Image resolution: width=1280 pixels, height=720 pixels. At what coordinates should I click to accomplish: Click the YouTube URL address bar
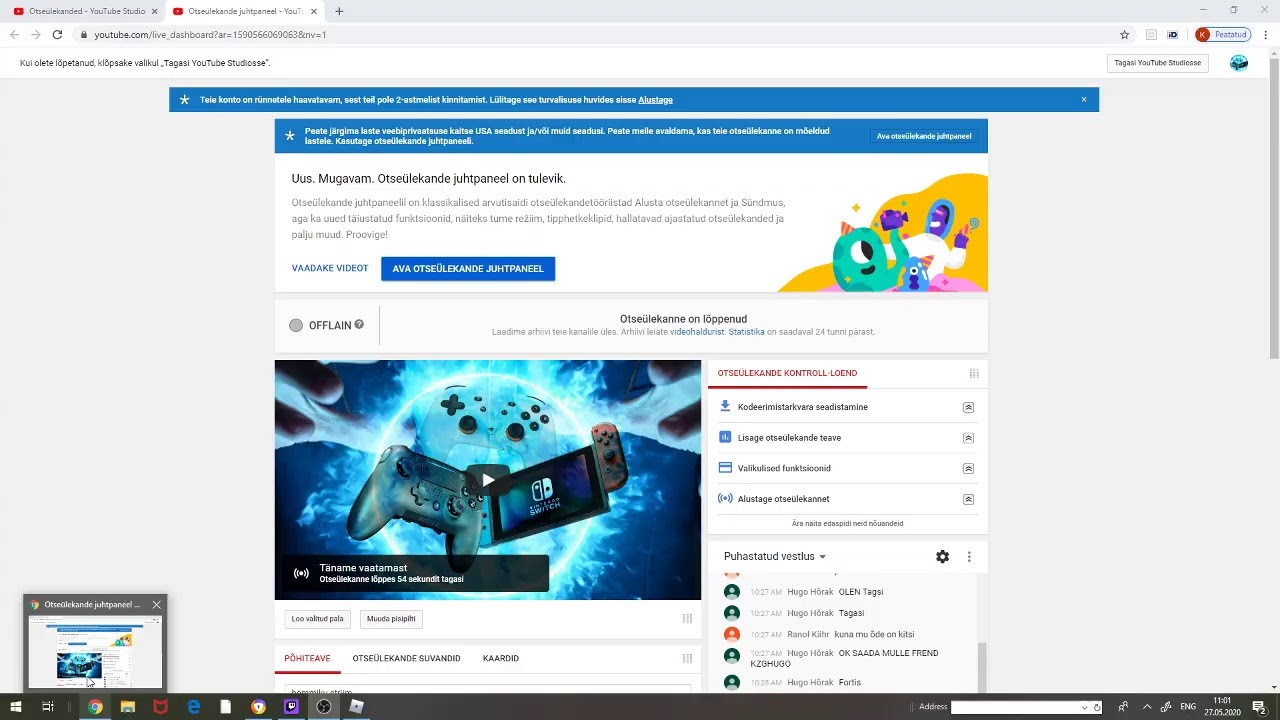(x=600, y=34)
